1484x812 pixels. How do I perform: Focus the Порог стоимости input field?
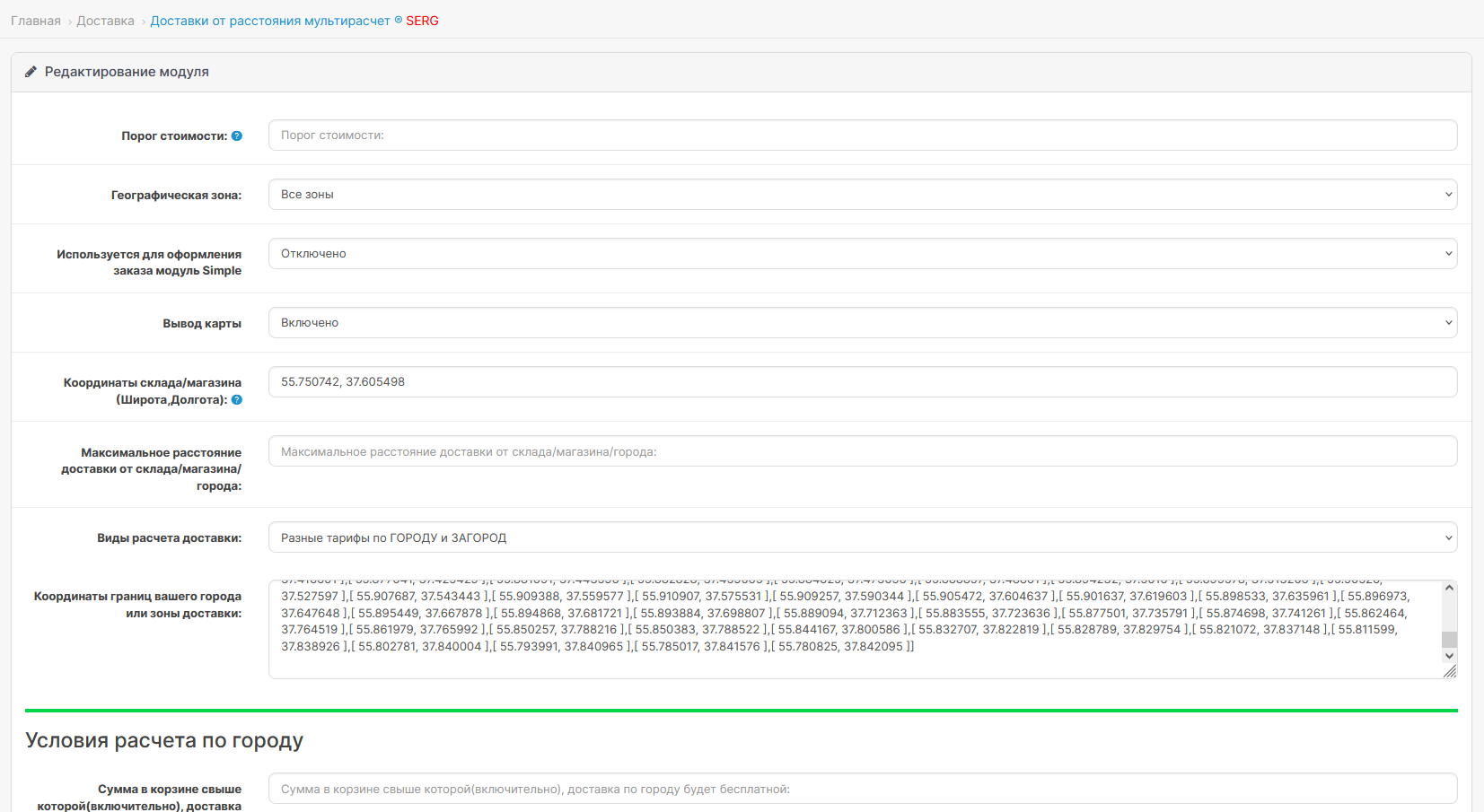click(862, 135)
